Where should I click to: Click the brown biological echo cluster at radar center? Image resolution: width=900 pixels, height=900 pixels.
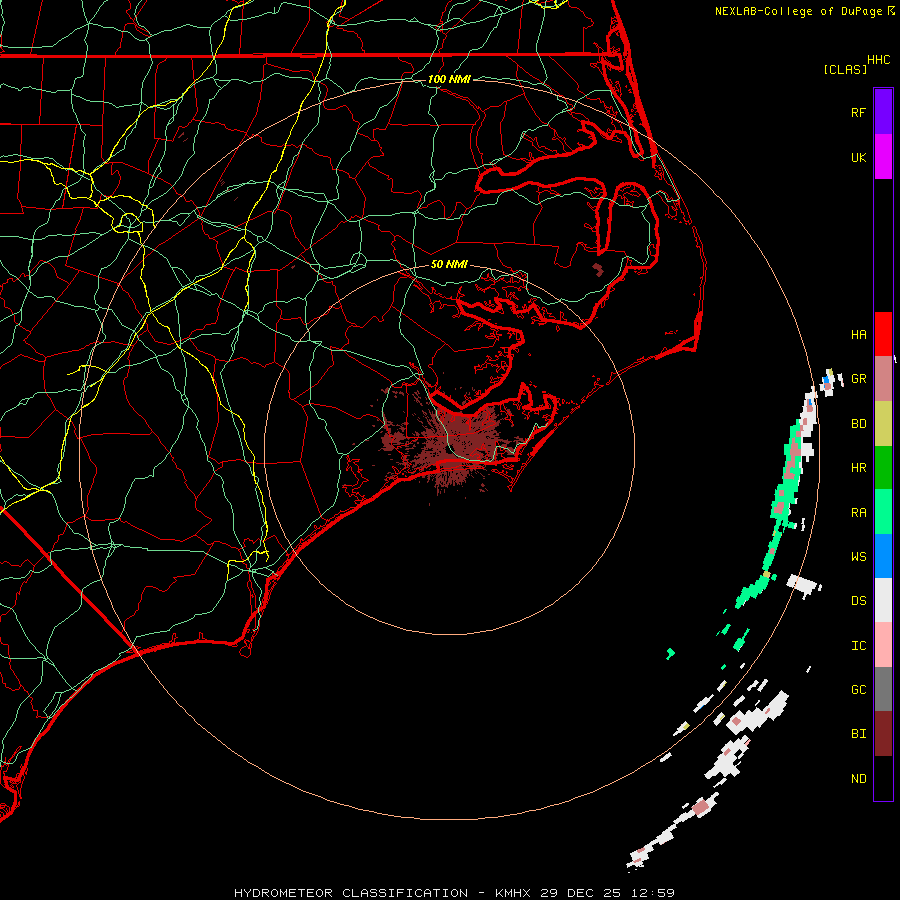453,441
